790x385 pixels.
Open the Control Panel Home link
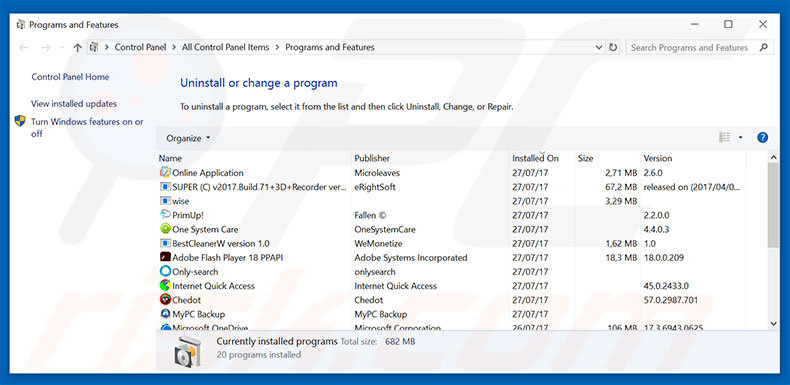pyautogui.click(x=70, y=77)
